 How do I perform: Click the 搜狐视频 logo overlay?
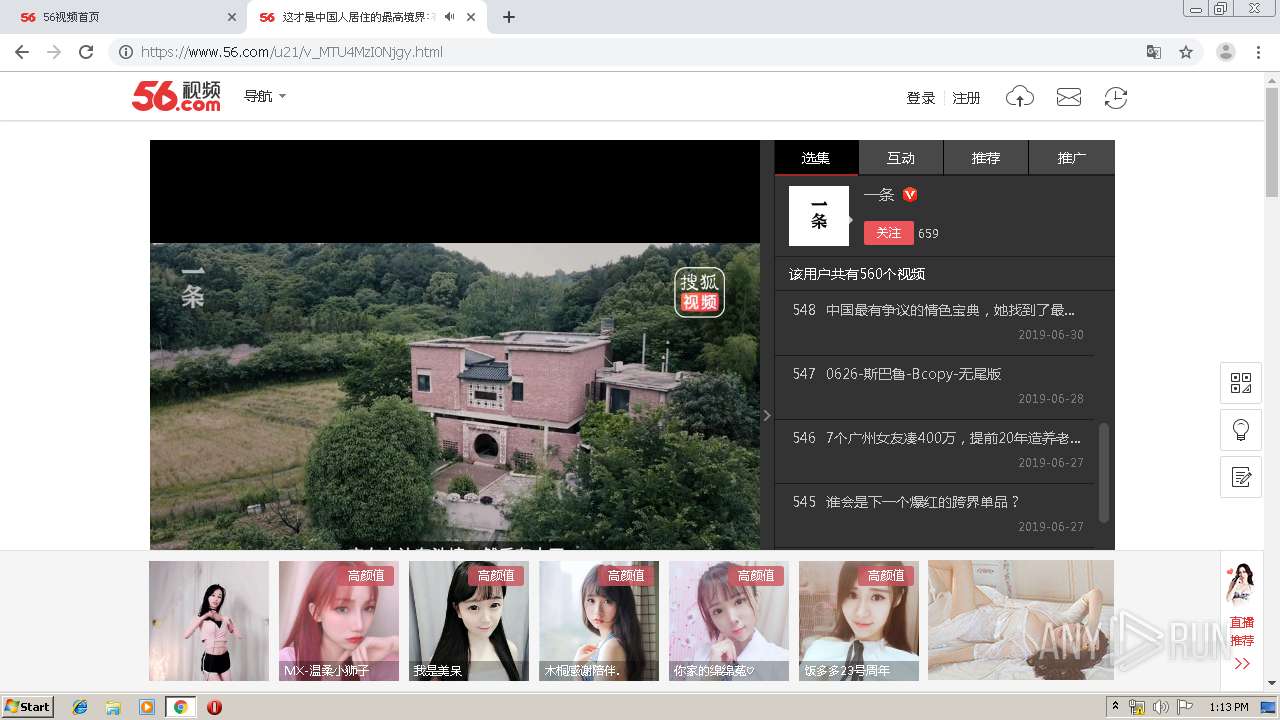coord(699,291)
